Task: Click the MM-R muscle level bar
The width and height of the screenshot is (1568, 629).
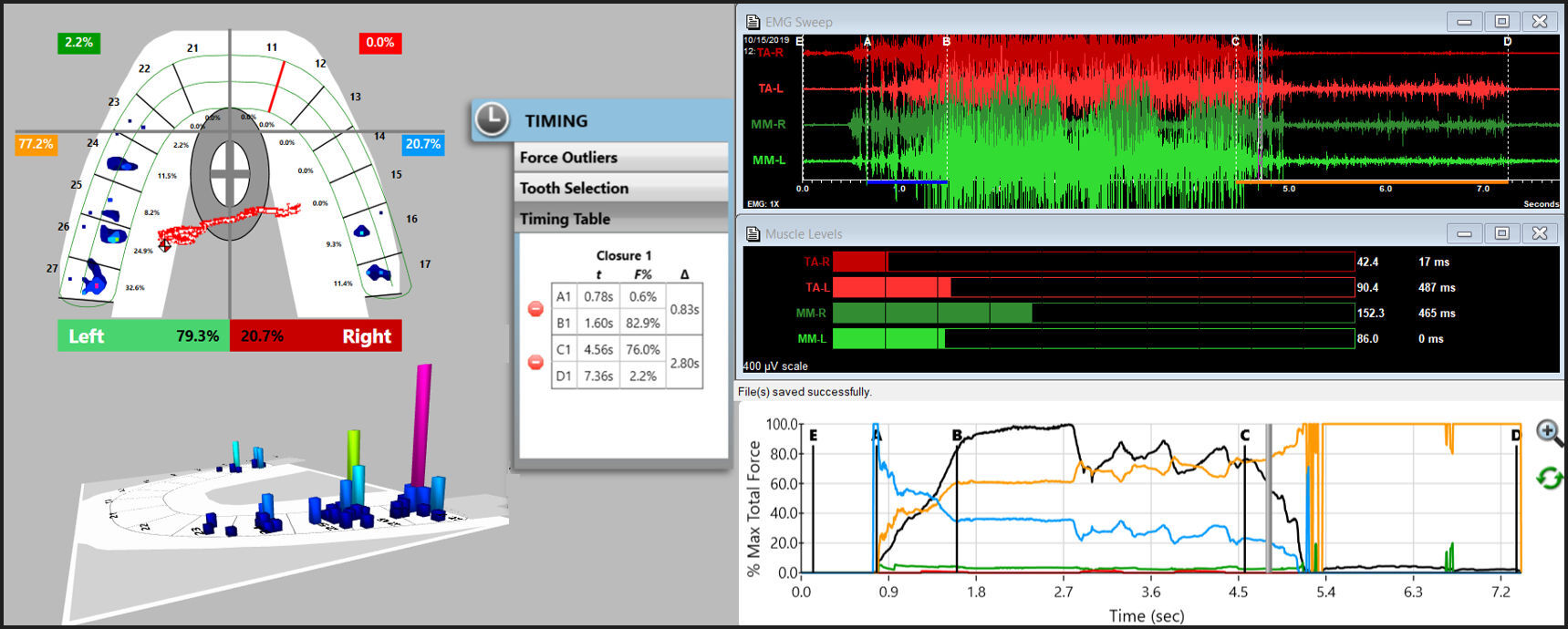Action: point(1094,314)
